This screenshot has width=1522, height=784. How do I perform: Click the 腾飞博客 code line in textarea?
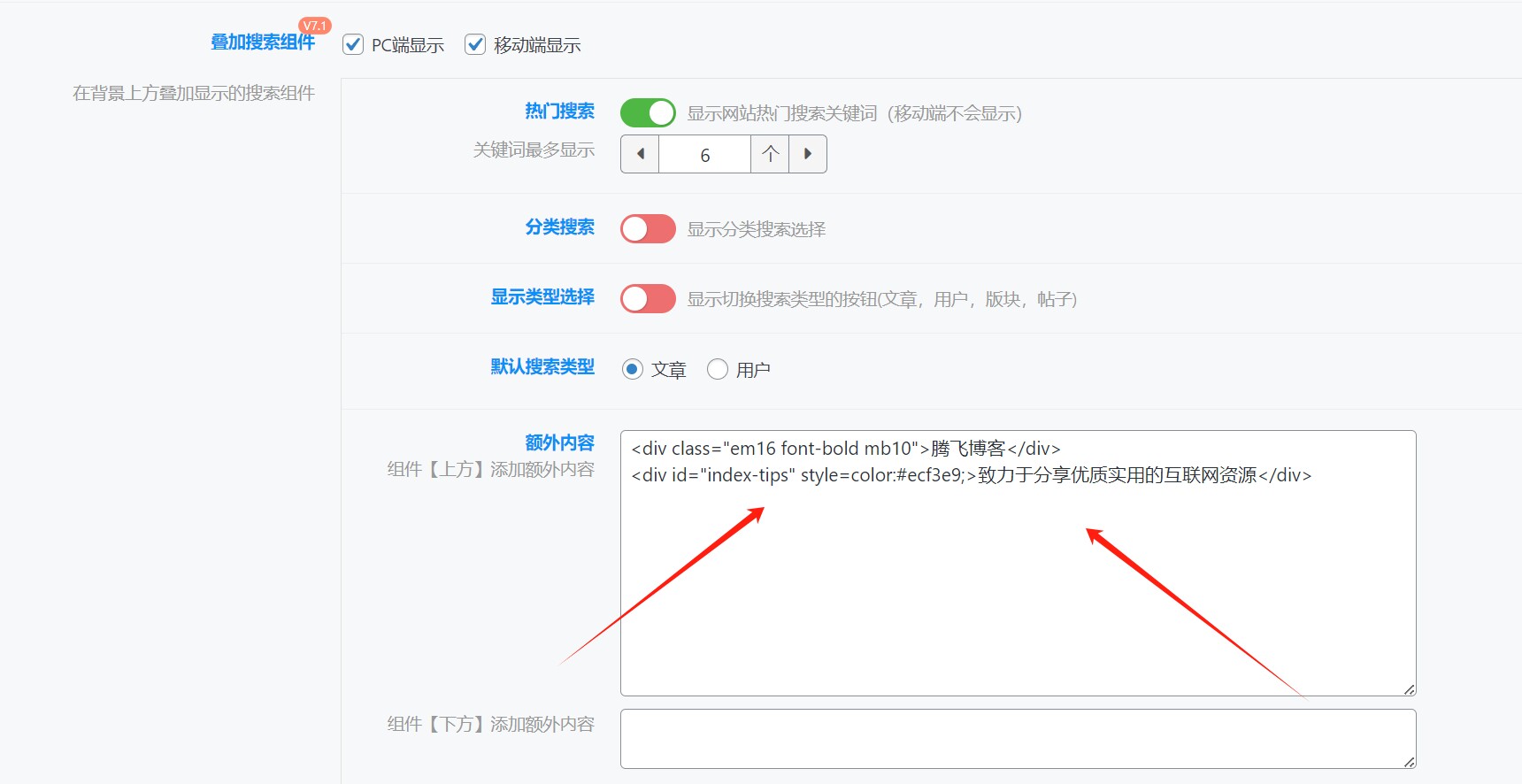(x=846, y=449)
